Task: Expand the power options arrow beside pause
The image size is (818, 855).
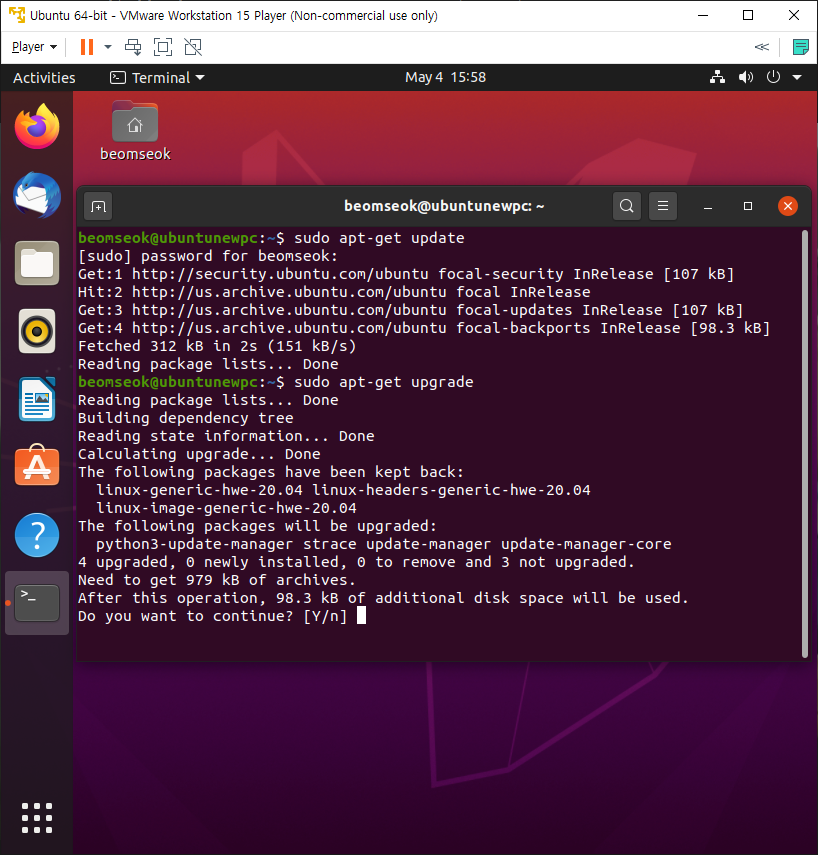Action: pyautogui.click(x=108, y=47)
